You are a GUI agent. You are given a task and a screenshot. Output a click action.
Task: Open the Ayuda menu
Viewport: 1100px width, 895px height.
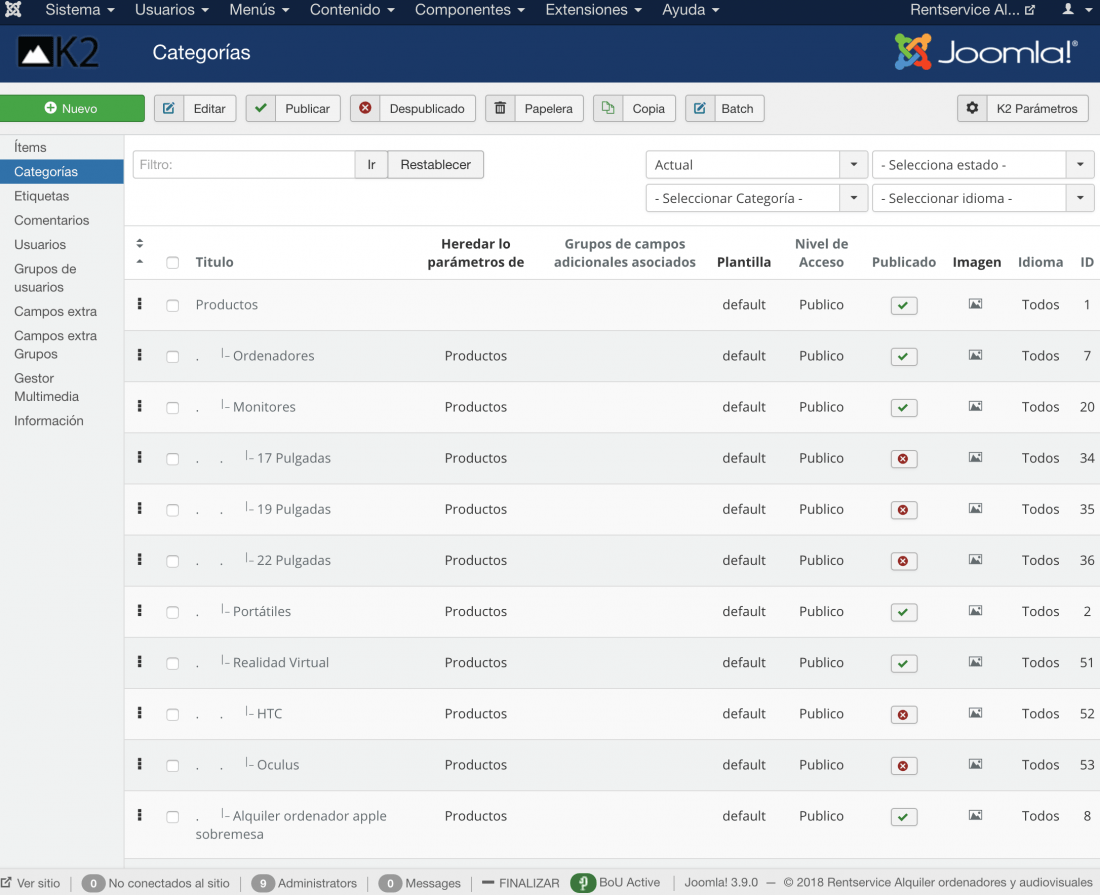tap(691, 10)
